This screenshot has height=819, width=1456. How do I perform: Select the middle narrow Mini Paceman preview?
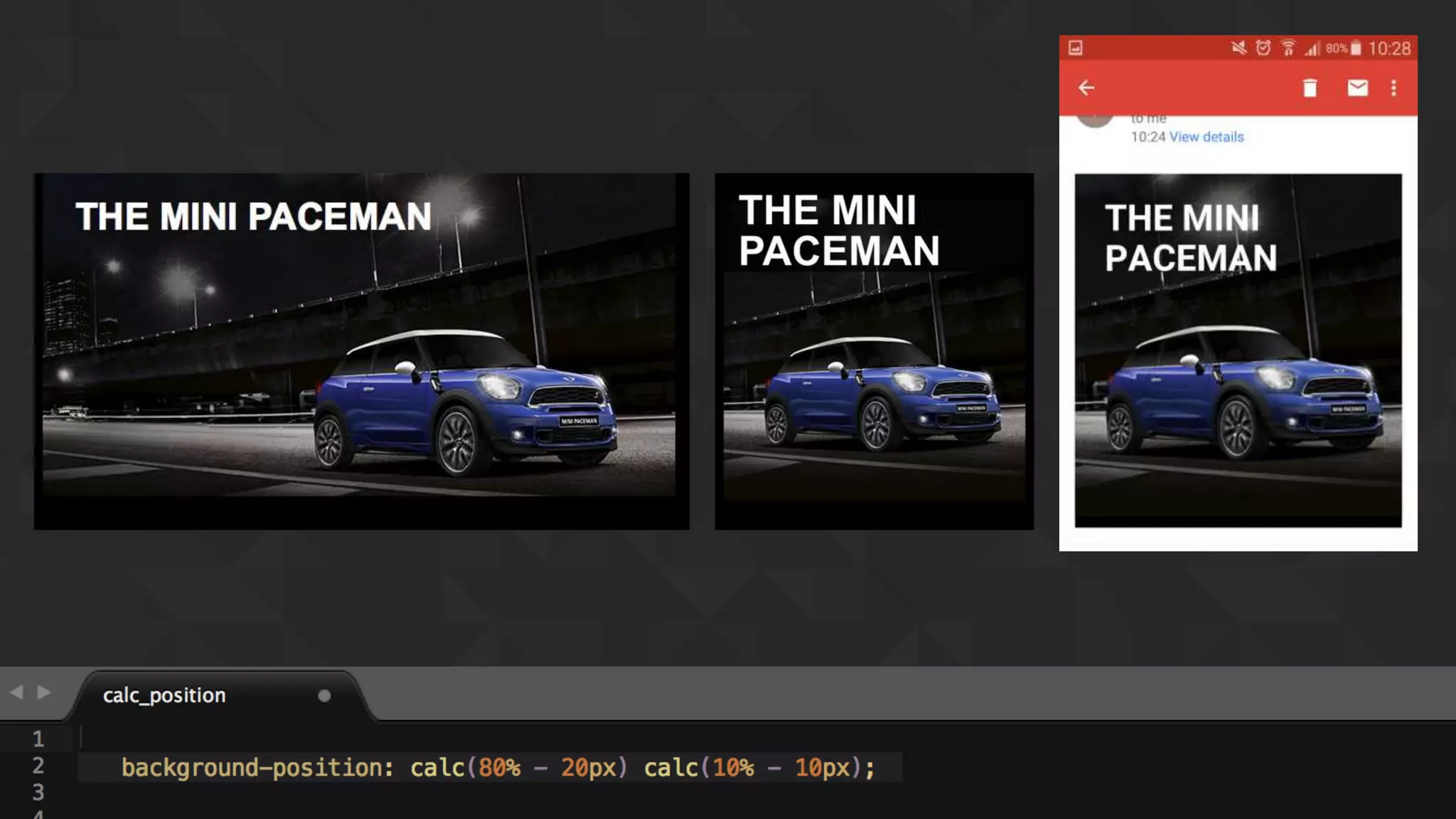point(874,351)
